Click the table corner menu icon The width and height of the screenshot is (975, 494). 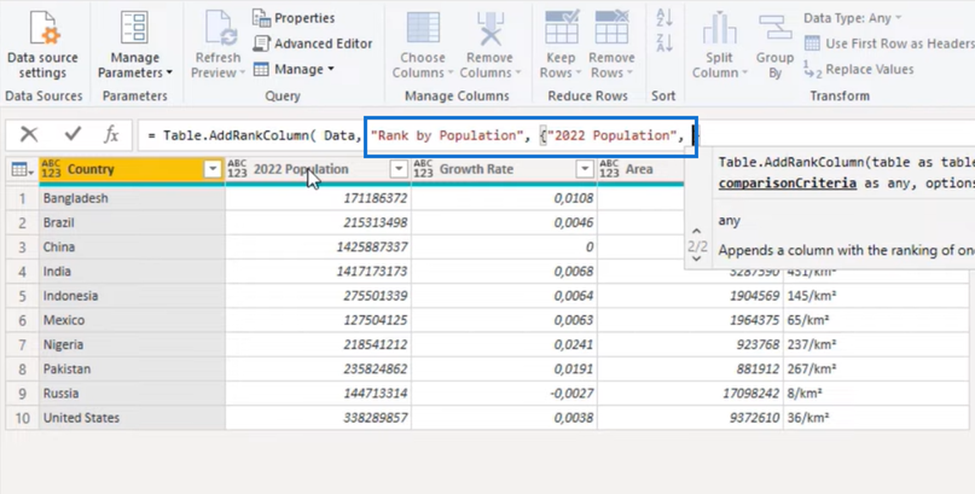(x=22, y=169)
